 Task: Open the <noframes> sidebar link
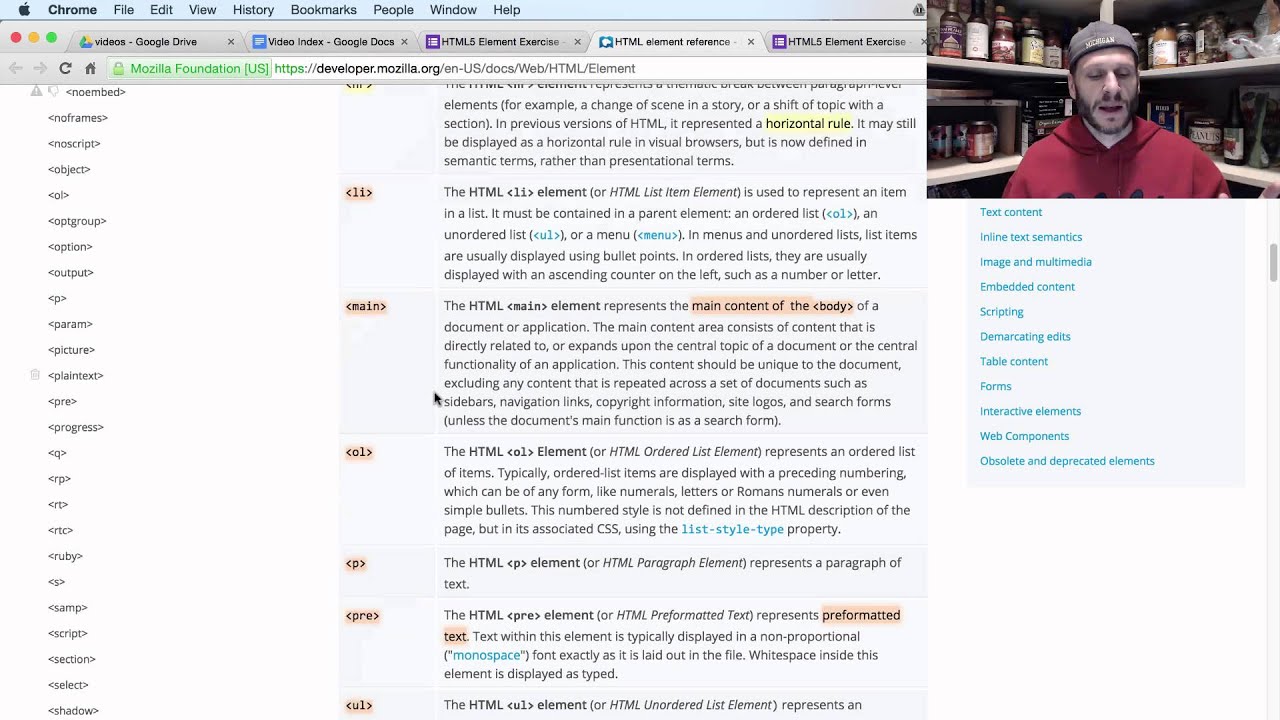(x=78, y=118)
